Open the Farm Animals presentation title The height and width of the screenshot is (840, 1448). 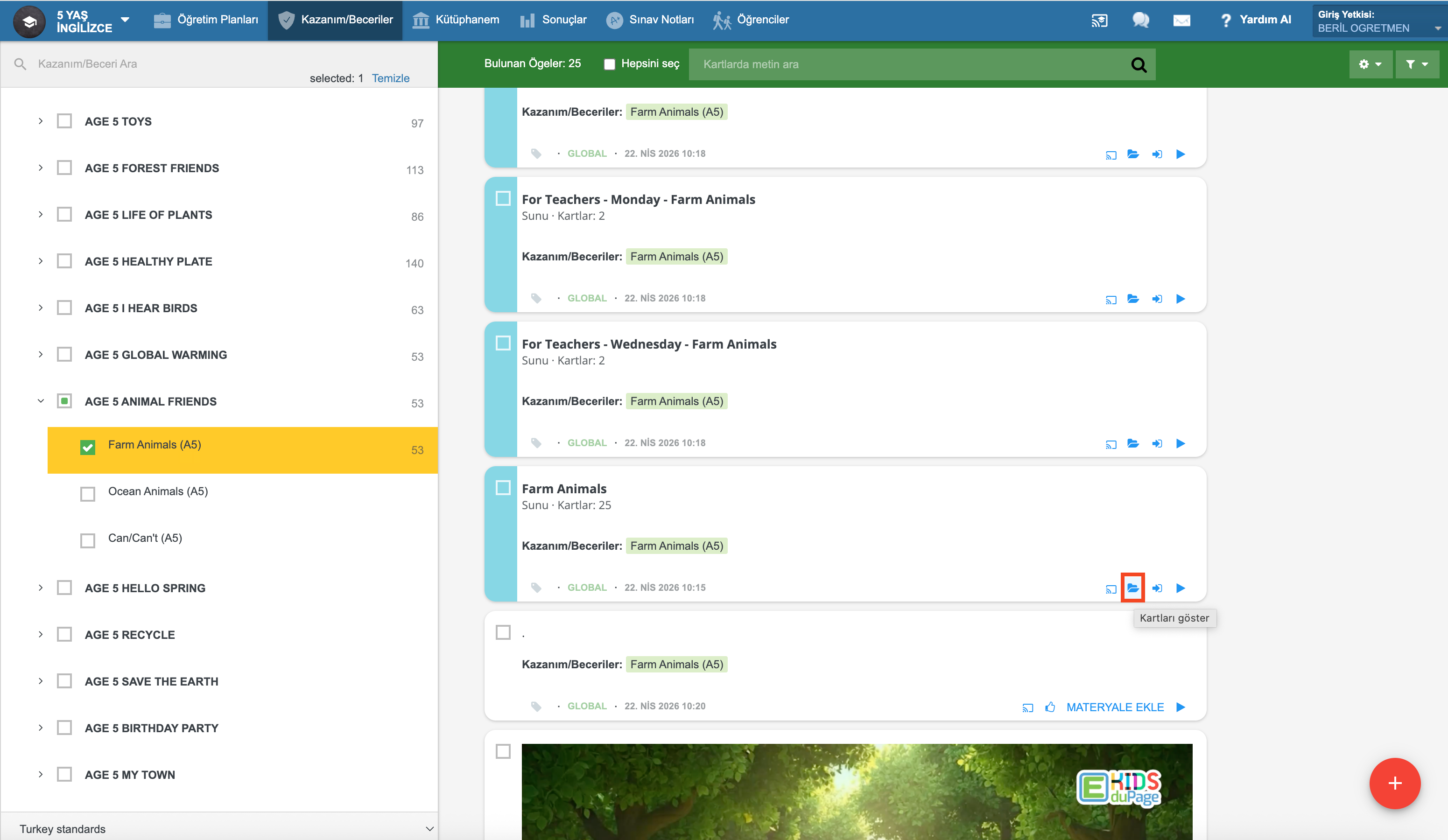pyautogui.click(x=564, y=489)
